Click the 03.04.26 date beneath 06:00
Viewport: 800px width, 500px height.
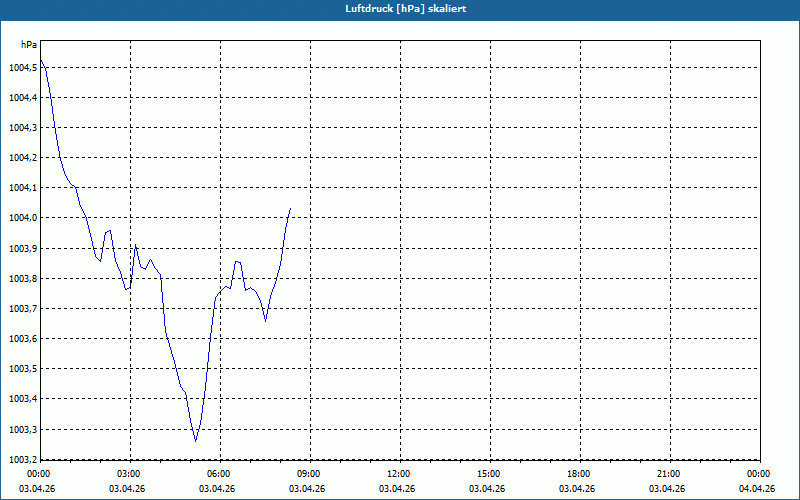click(x=217, y=489)
